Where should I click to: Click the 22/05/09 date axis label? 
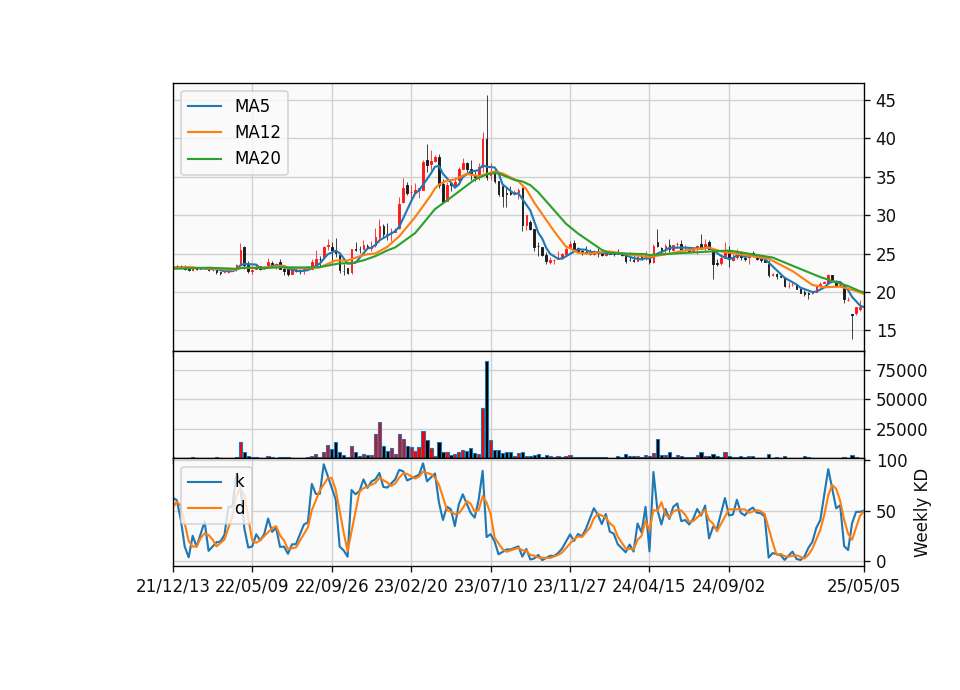[x=252, y=586]
